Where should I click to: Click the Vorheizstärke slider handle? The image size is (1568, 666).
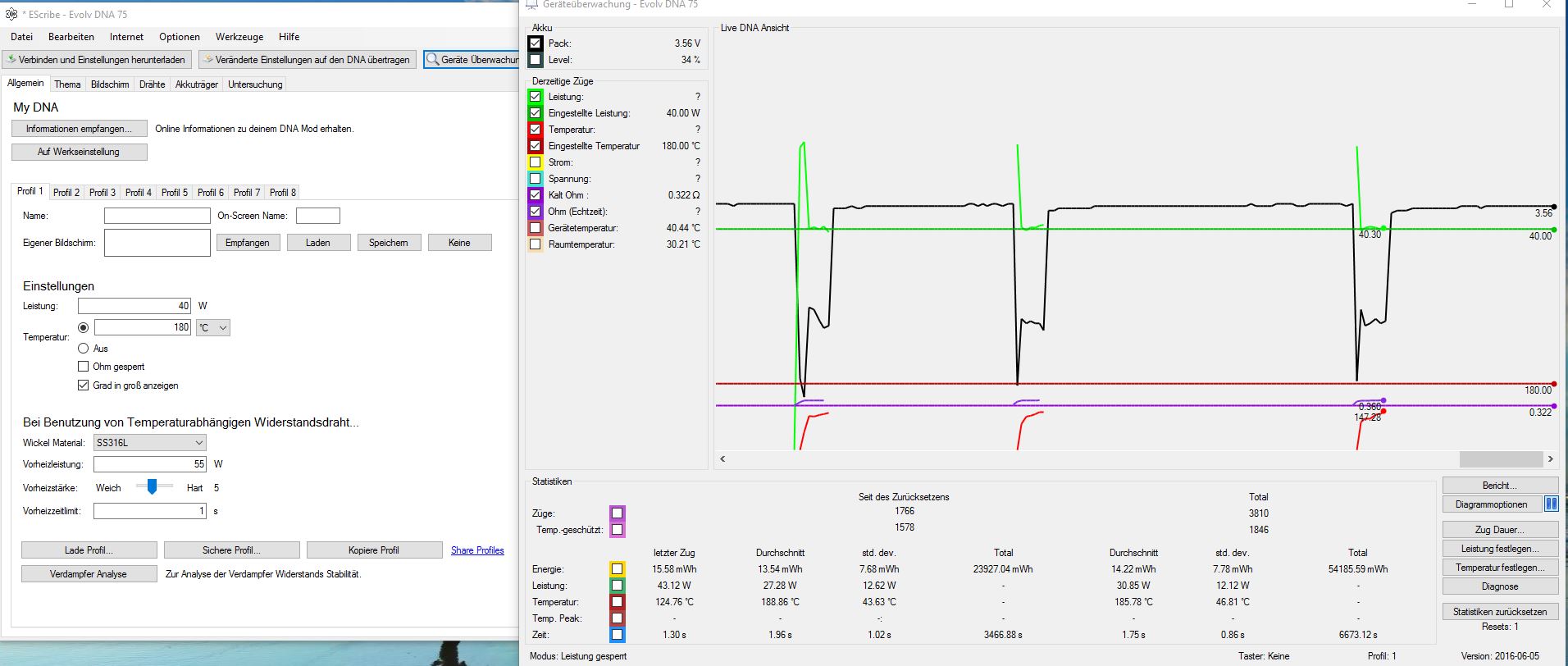tap(152, 487)
